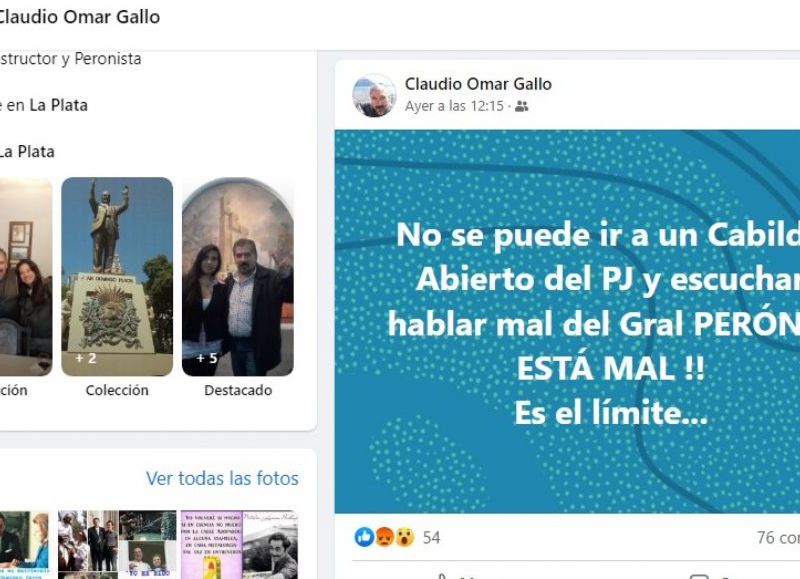800x579 pixels.
Task: Open the post author name Claudio Omar Gallo
Action: [478, 84]
